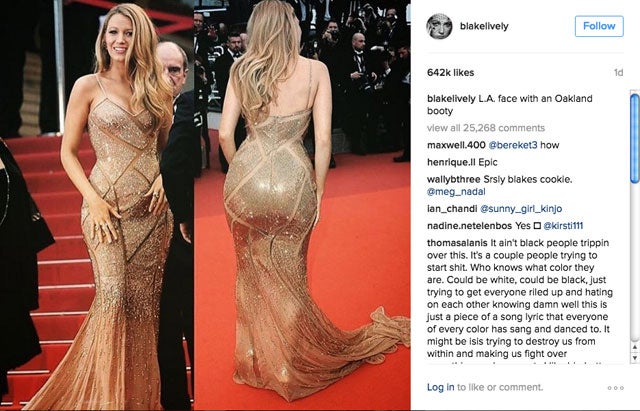Viewport: 640px width, 411px height.
Task: Click the front-view gown photo
Action: 97,205
